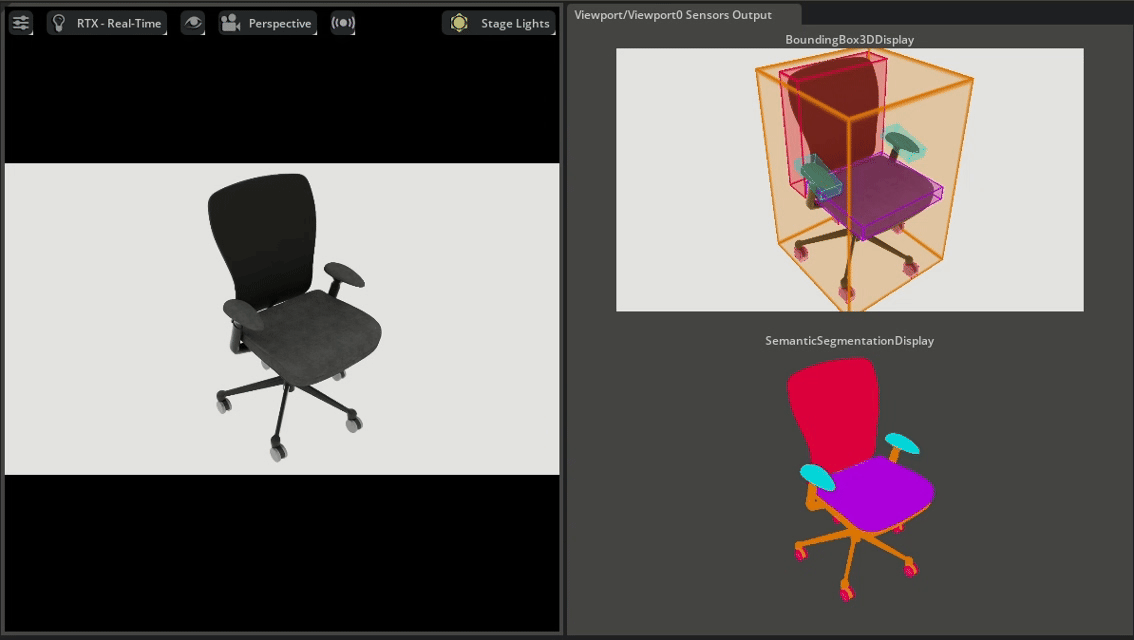
Task: Select the Viewport/Viewport0 Sensors Output tab
Action: (672, 15)
